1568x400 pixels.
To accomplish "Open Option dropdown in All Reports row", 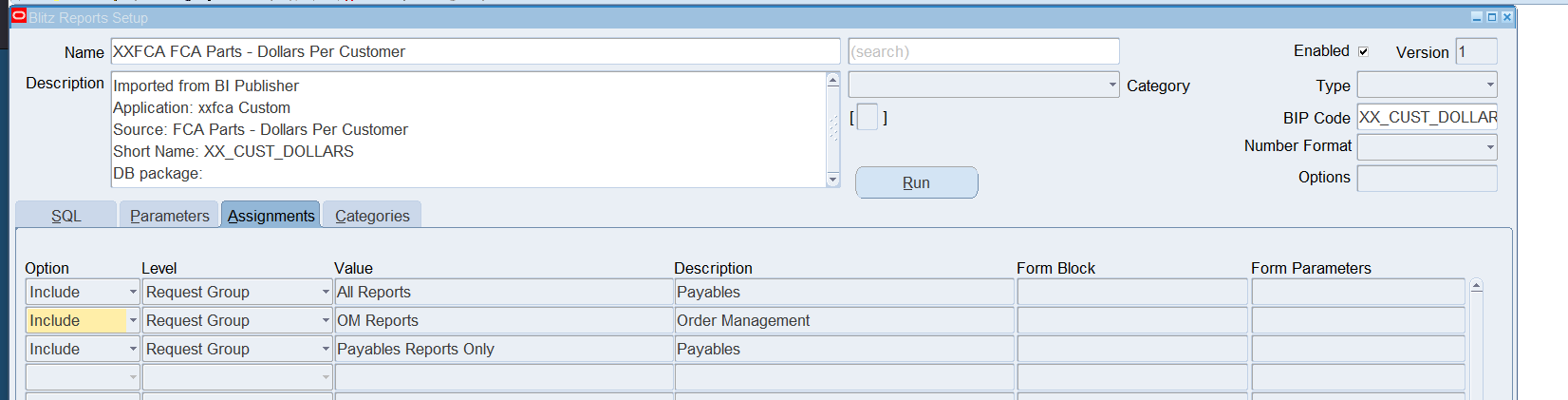I will 133,292.
